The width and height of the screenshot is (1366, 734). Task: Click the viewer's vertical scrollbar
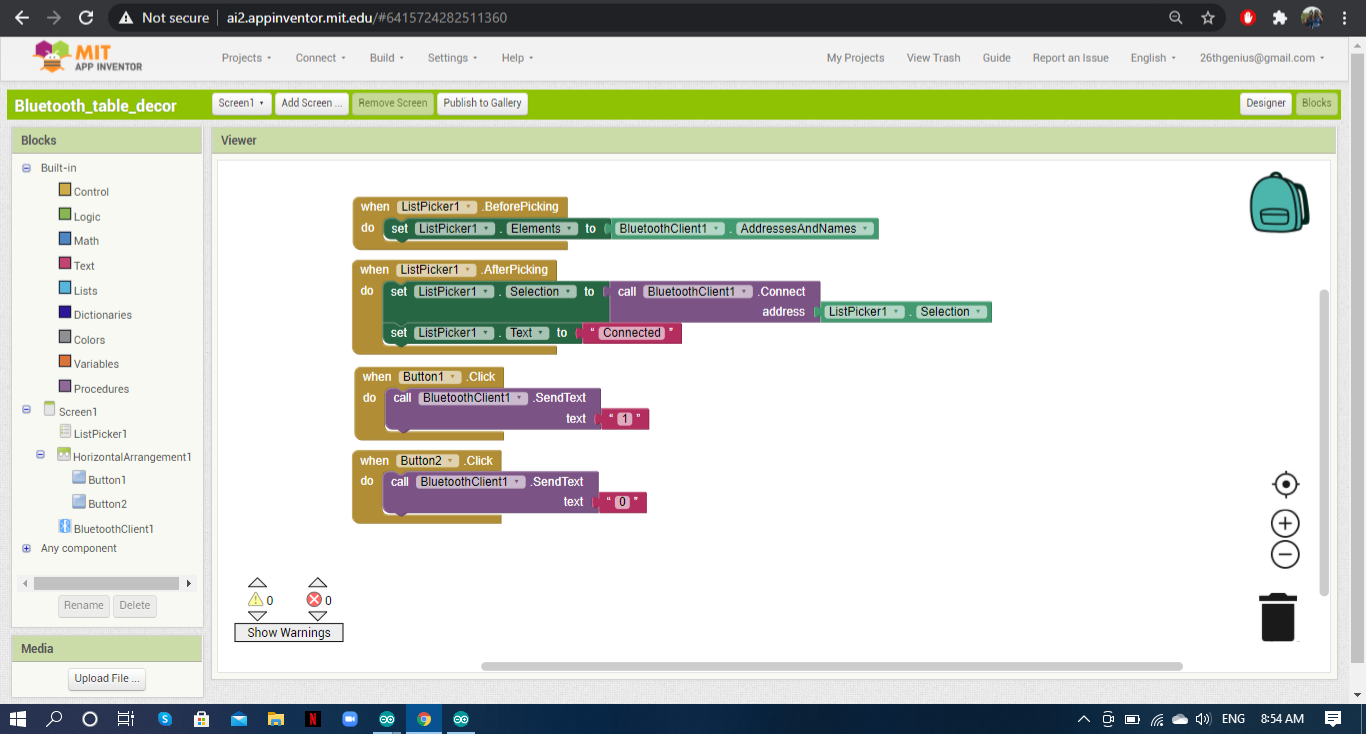(x=1325, y=444)
